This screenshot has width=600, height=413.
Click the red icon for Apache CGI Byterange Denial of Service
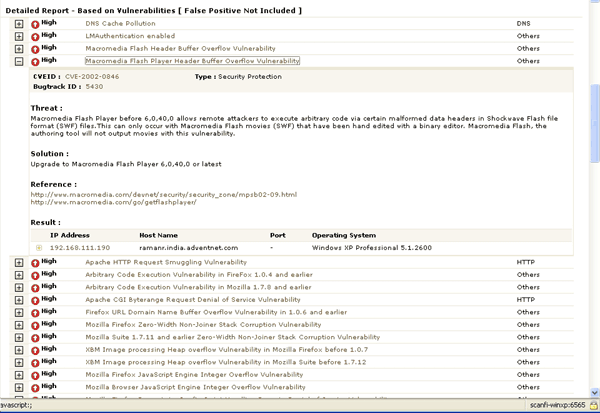click(x=35, y=300)
